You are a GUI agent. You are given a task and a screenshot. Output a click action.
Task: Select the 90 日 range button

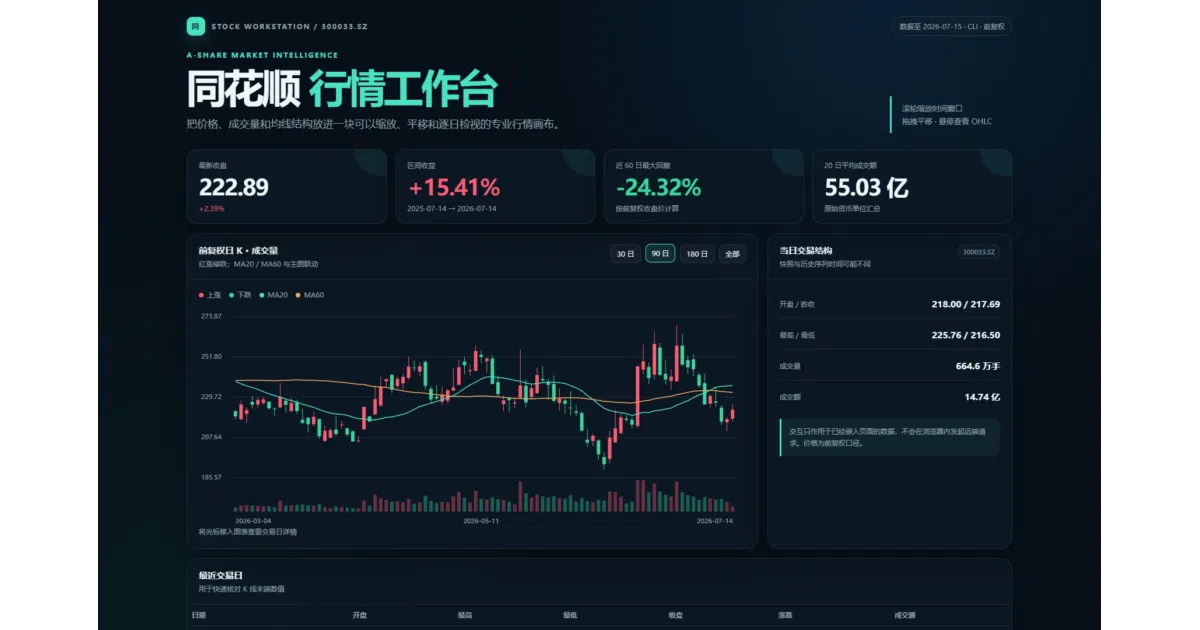[661, 254]
